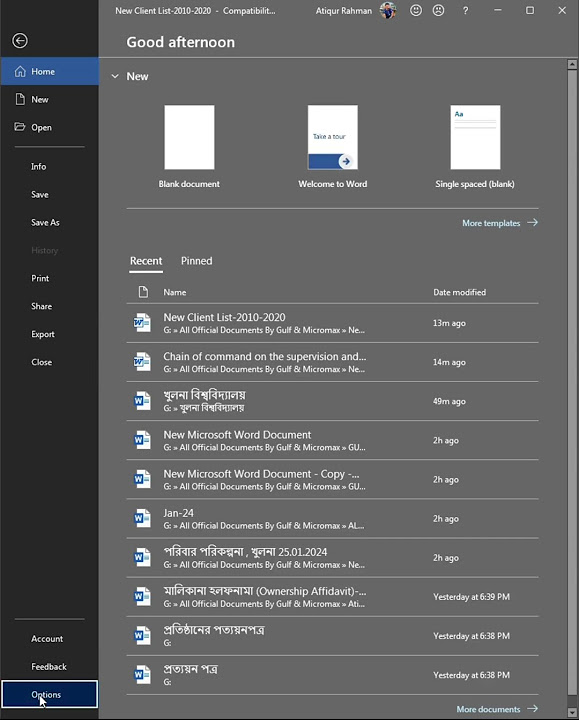The height and width of the screenshot is (720, 579).
Task: Open the প্রতিষ্ঠানের প্রত্যয়নপত্র document
Action: (332, 636)
